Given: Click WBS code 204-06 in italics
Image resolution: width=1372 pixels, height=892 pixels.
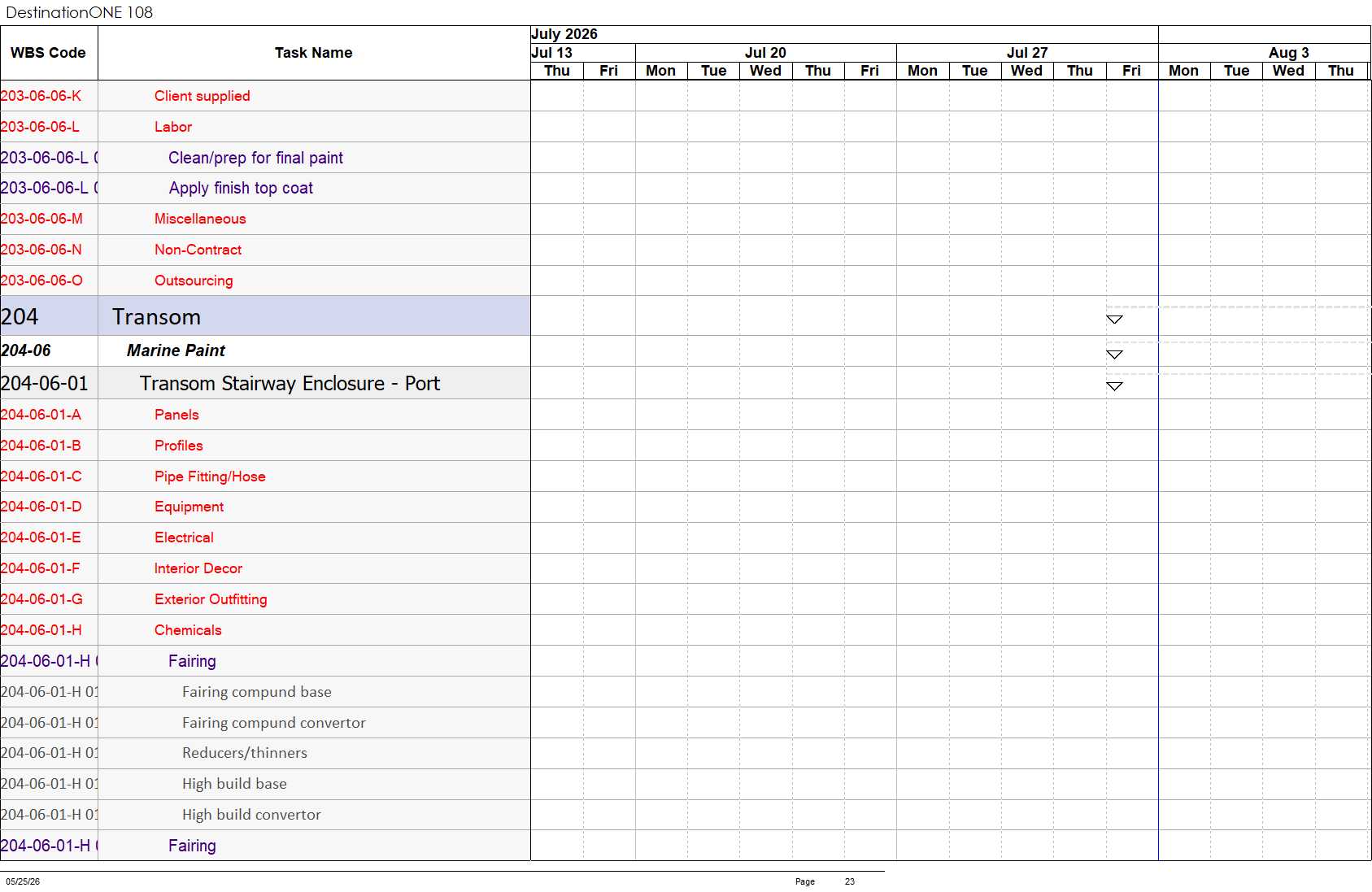Looking at the screenshot, I should click(x=26, y=350).
